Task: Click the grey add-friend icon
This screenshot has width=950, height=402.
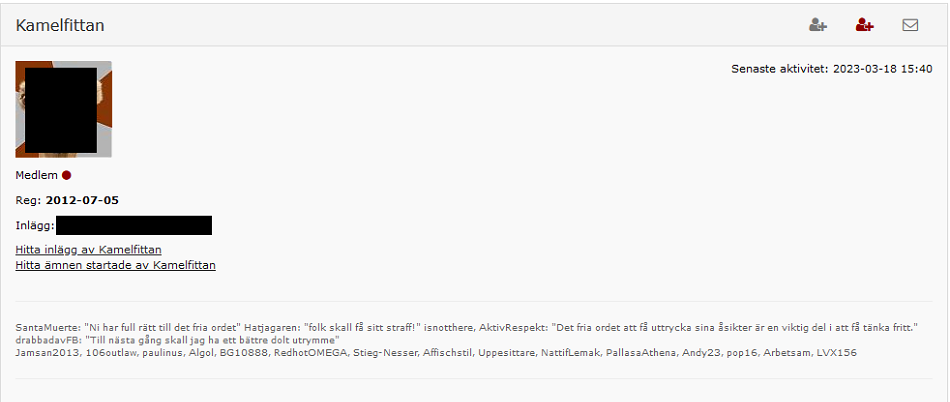Action: (x=818, y=25)
